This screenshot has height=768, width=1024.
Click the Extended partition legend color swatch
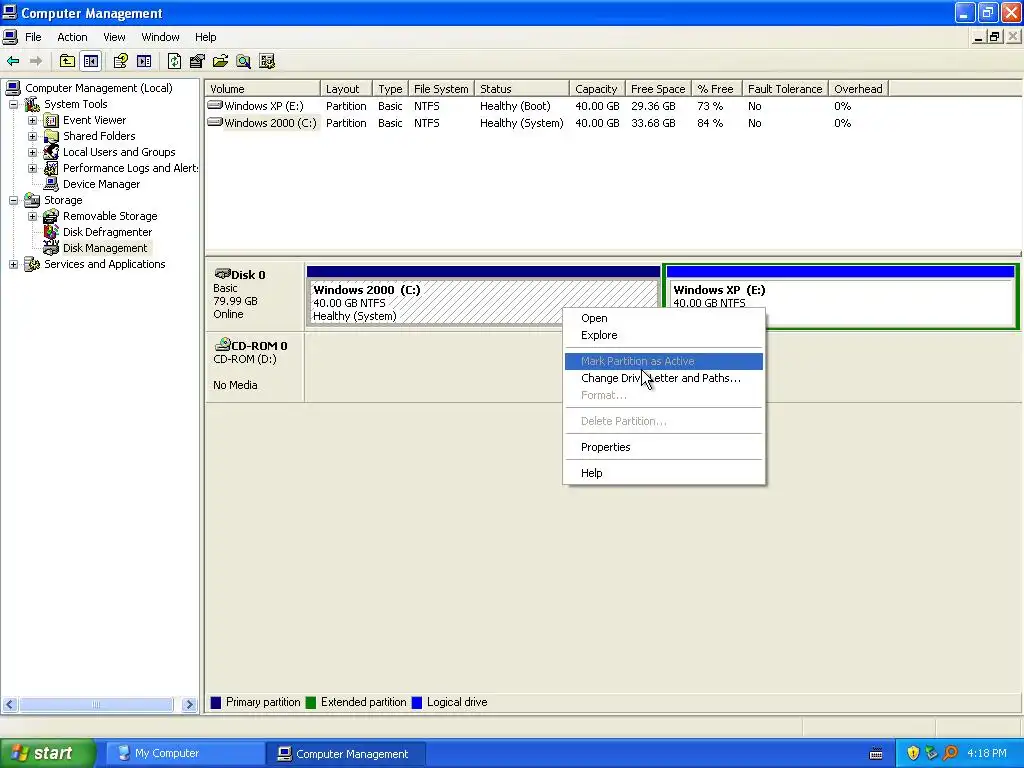tap(311, 703)
